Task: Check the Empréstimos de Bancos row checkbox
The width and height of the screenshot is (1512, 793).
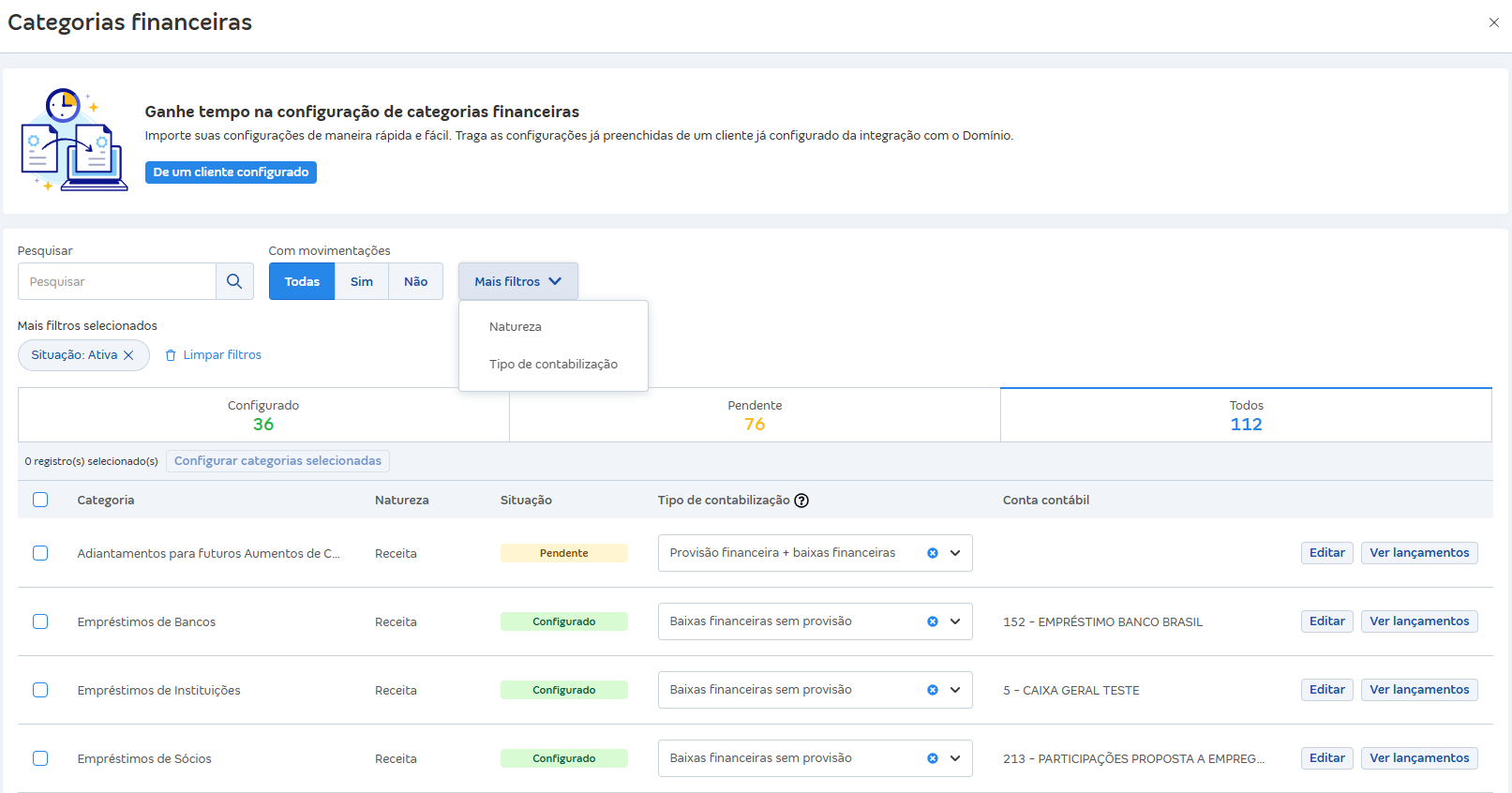Action: tap(40, 621)
